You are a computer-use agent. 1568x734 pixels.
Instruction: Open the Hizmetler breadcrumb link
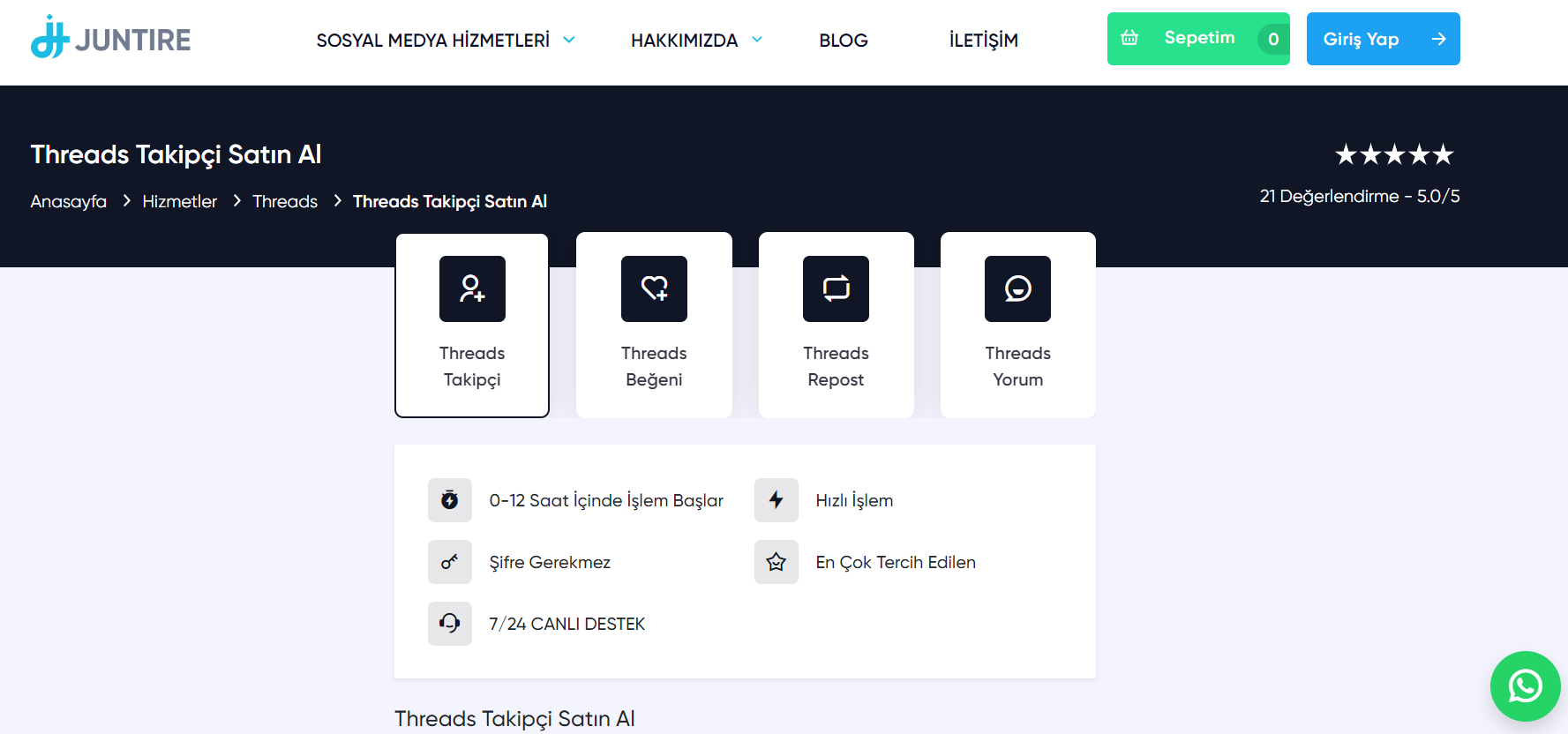click(179, 201)
